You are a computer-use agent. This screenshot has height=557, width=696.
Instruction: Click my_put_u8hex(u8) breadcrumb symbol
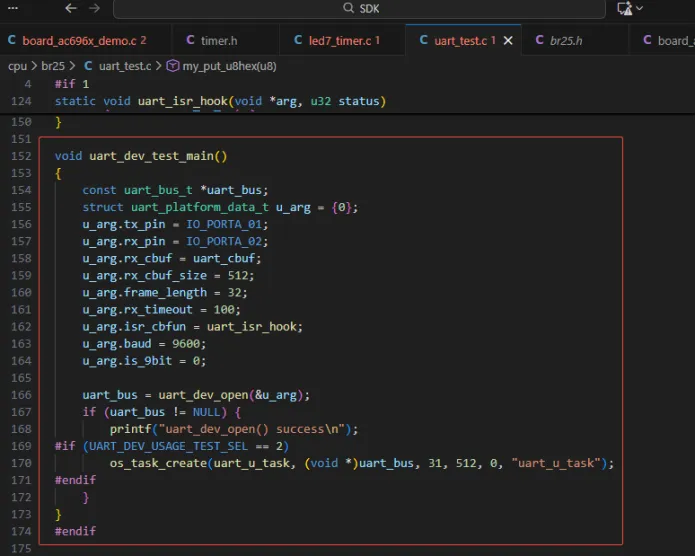(229, 66)
